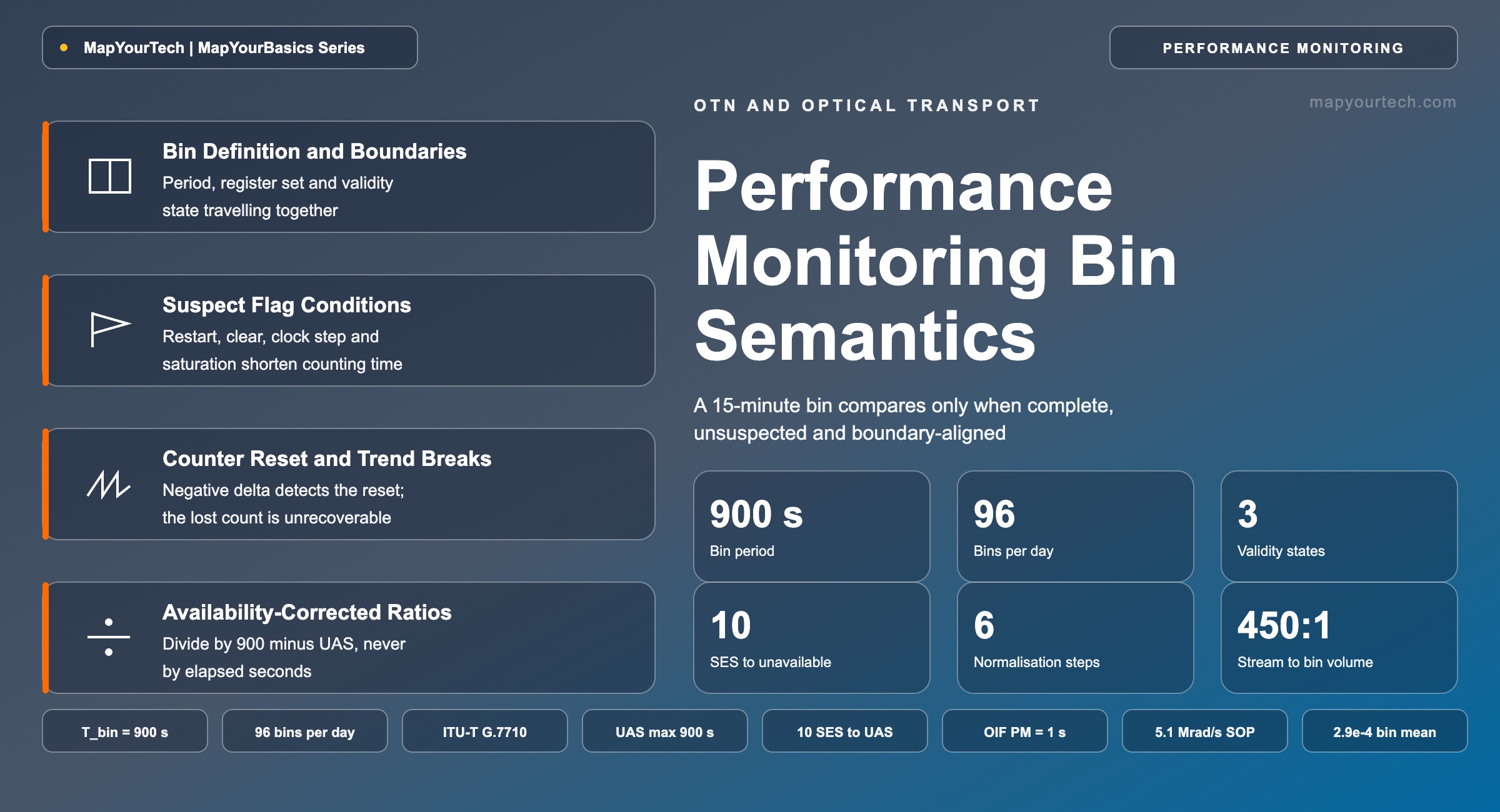The height and width of the screenshot is (812, 1500).
Task: Click the OTN AND OPTICAL TRANSPORT heading
Action: 867,105
